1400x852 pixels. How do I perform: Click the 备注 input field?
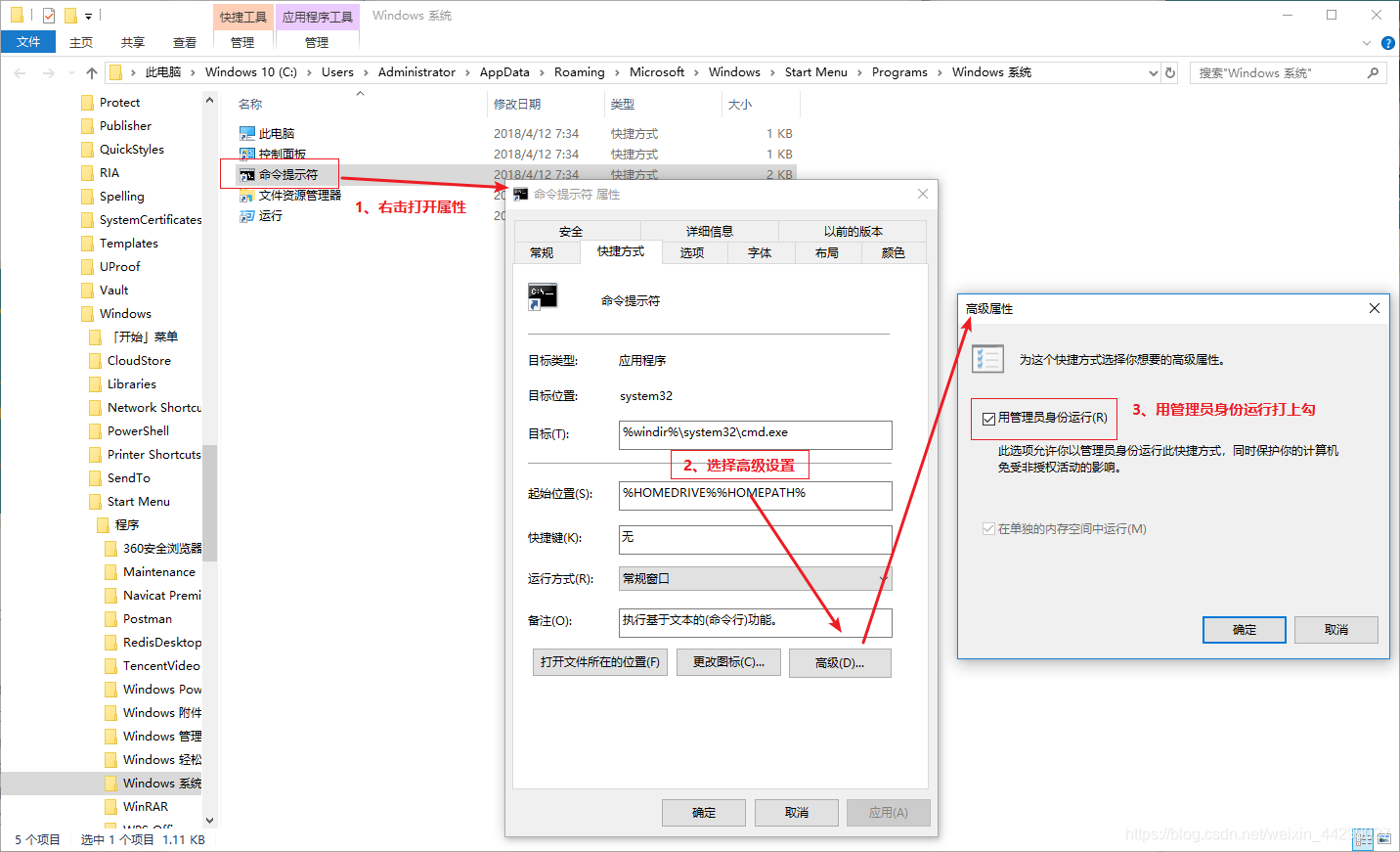(756, 622)
